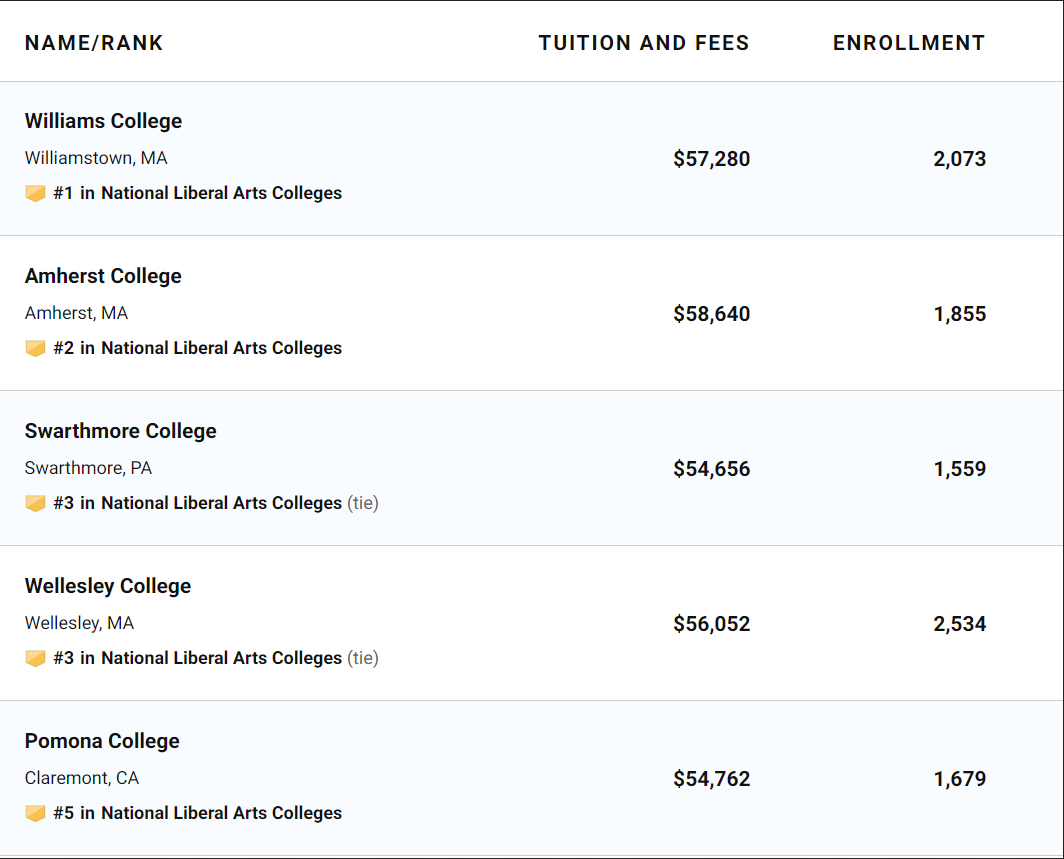The width and height of the screenshot is (1064, 859).
Task: Click the badge icon beside Amherst College rank
Action: tap(35, 348)
